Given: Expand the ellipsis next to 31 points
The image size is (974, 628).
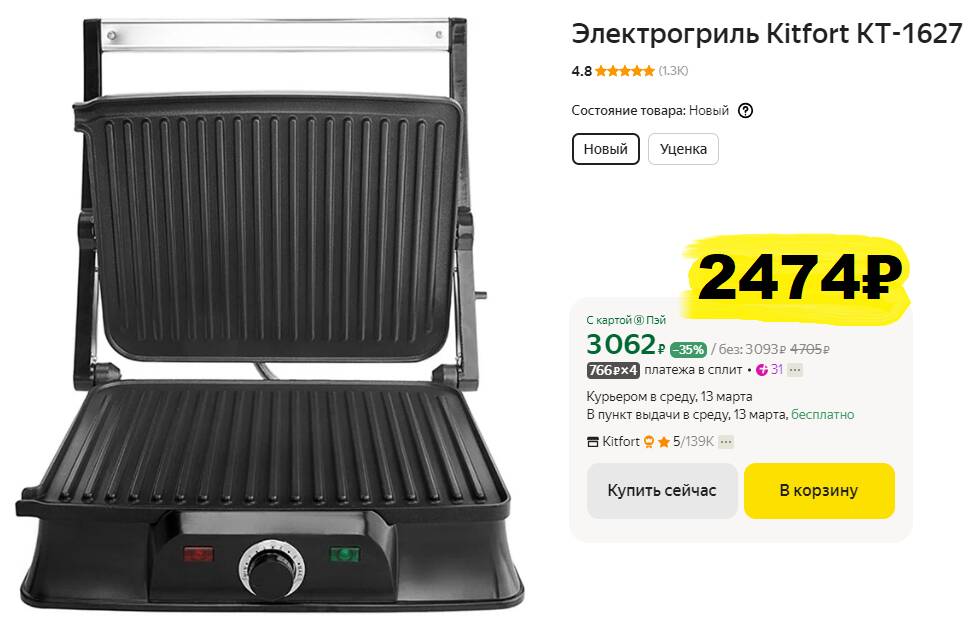Looking at the screenshot, I should [795, 370].
